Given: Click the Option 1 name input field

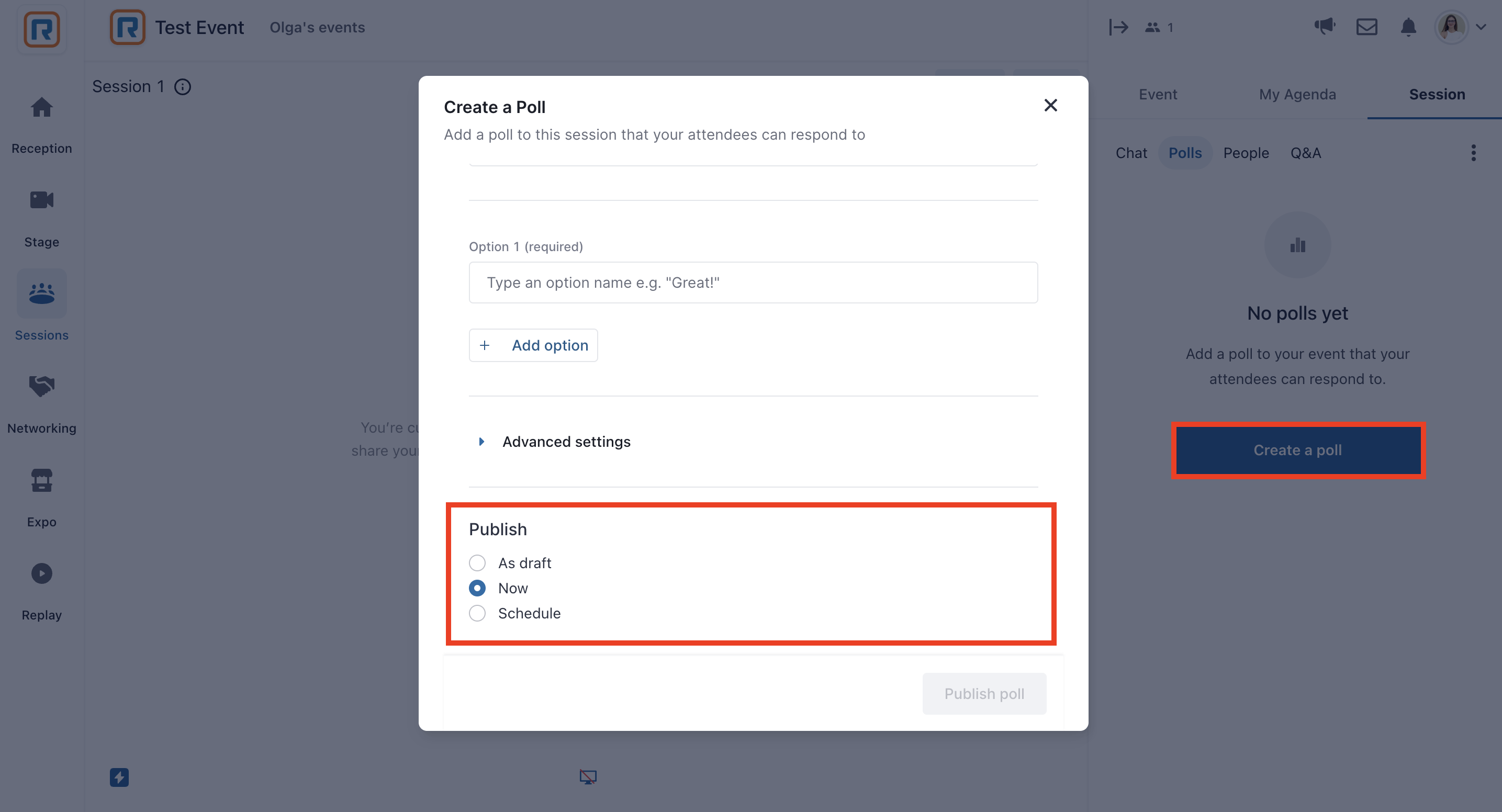Looking at the screenshot, I should point(753,282).
